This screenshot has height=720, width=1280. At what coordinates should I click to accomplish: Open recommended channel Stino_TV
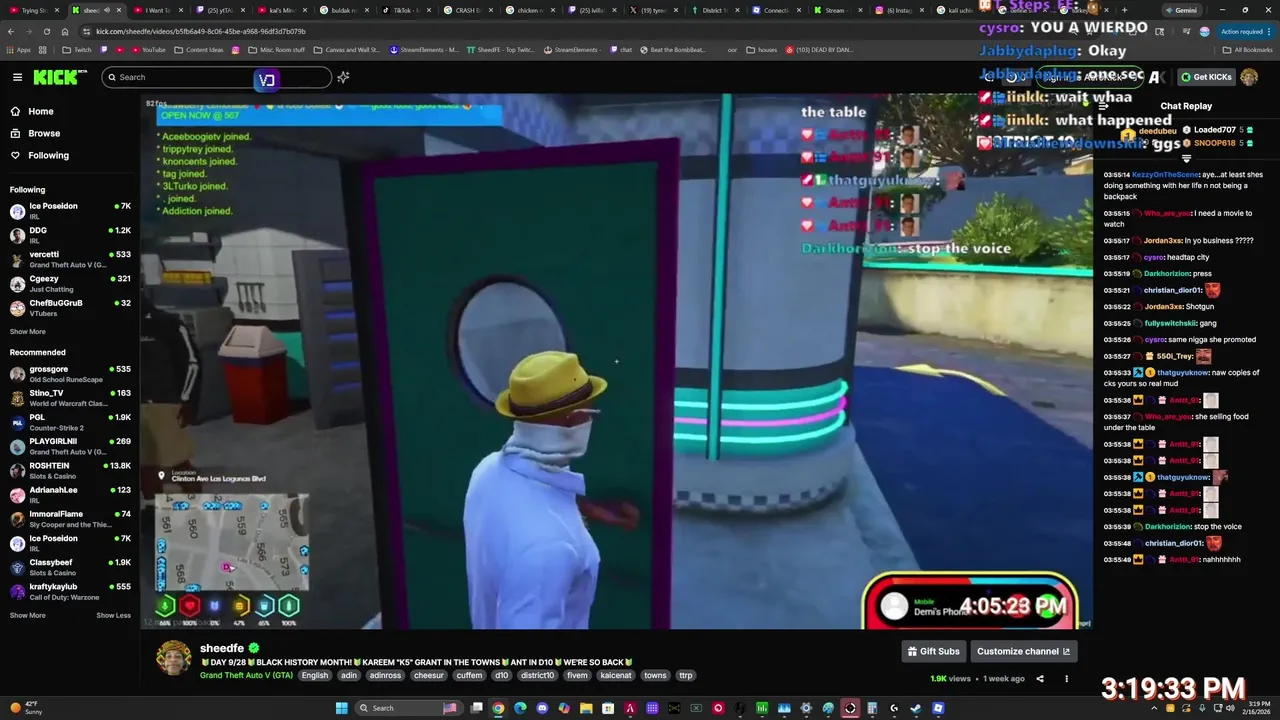(70, 398)
